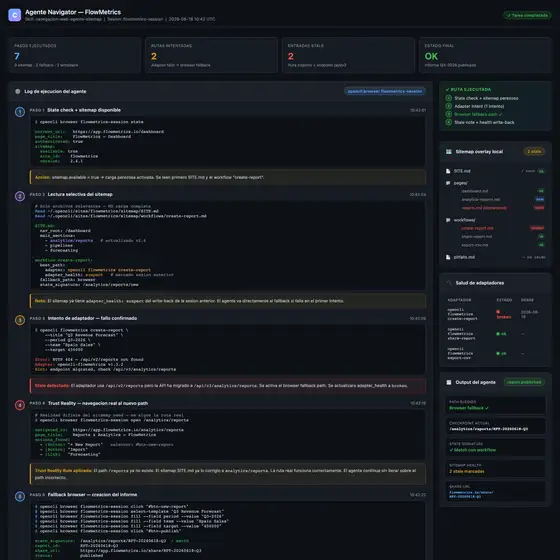Open the Rutas Intentadas card showing 2
Viewport: 560px width, 560px height.
click(211, 55)
